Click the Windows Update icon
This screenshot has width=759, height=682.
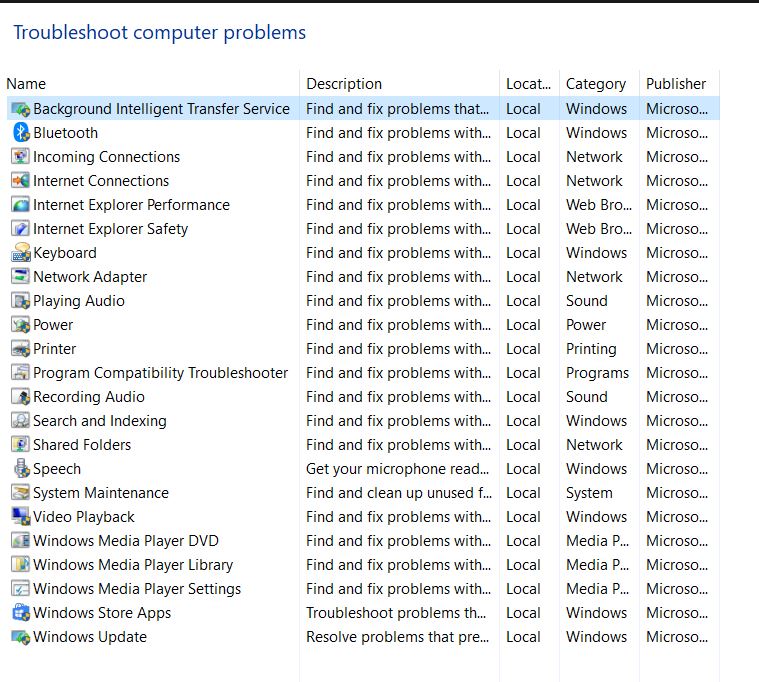20,637
